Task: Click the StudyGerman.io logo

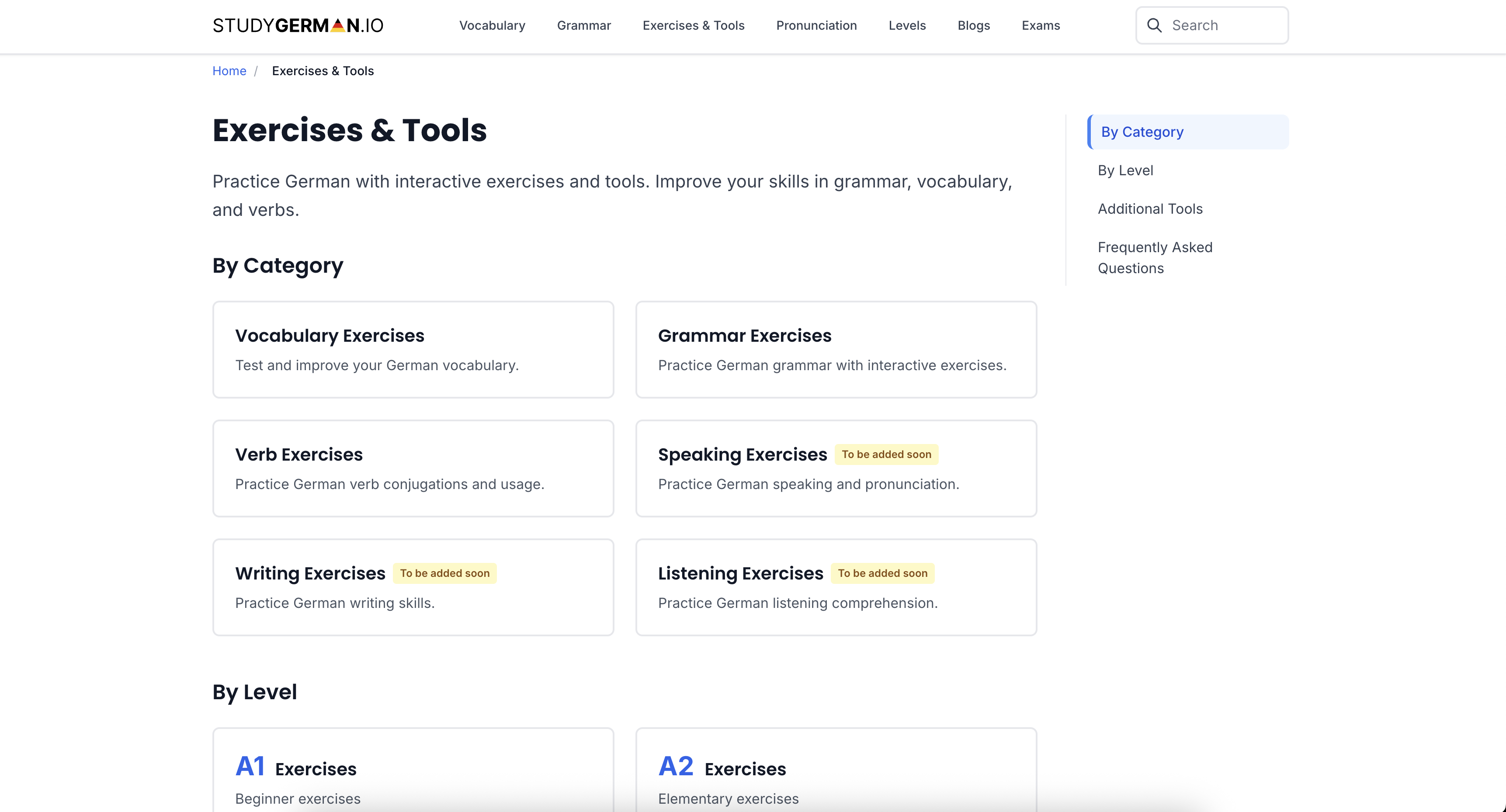Action: (298, 25)
